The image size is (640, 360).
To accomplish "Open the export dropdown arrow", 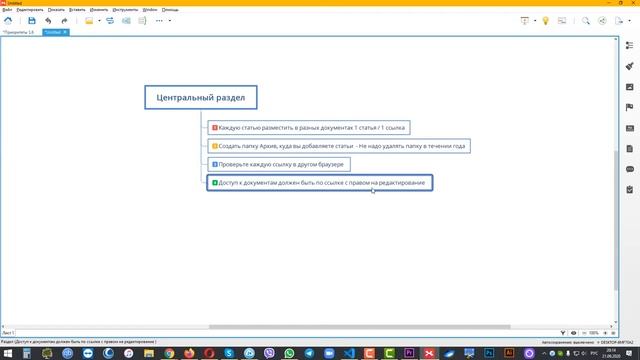I will (x=629, y=20).
